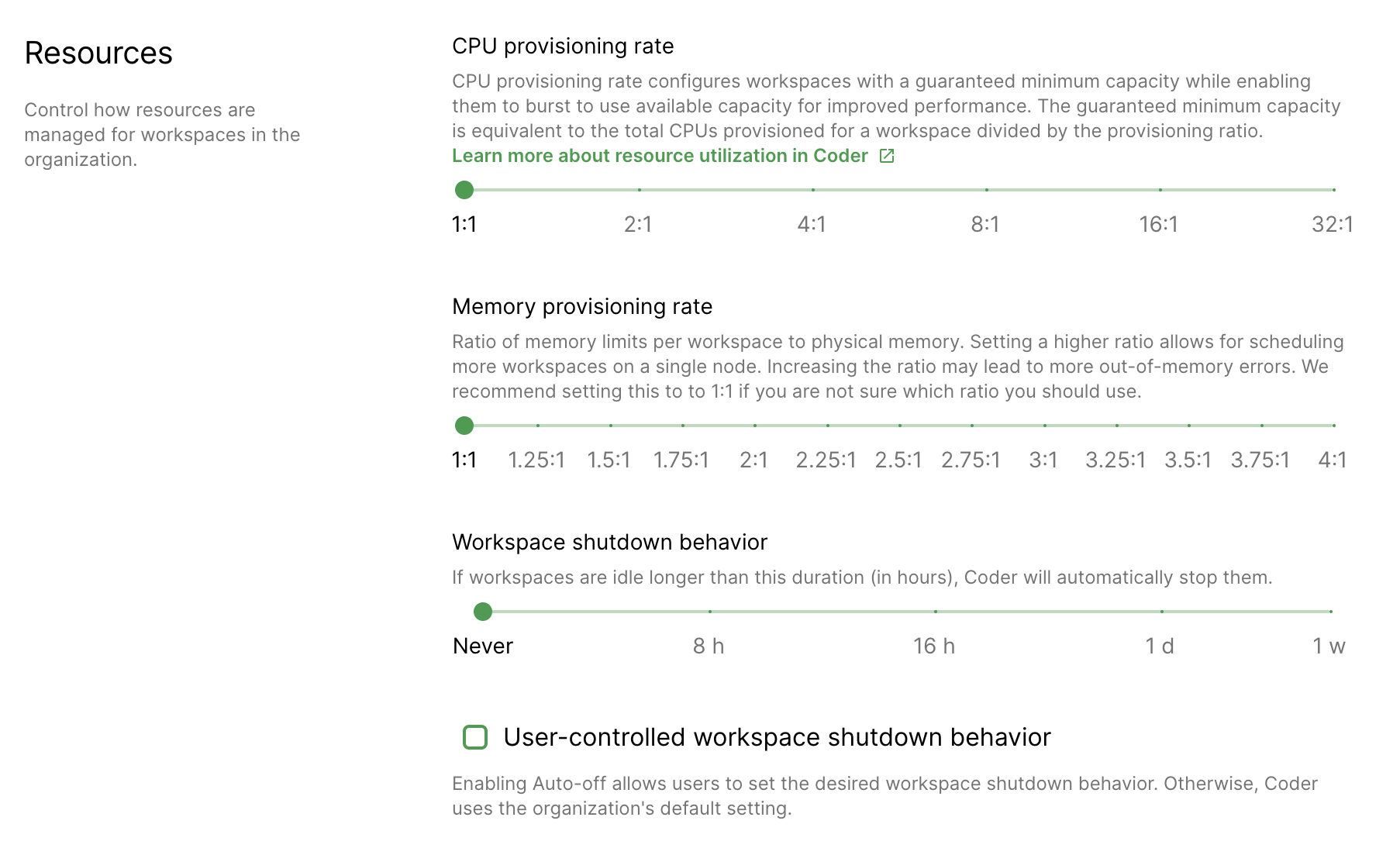
Task: Set memory provisioning rate to 2:1
Action: [x=755, y=425]
